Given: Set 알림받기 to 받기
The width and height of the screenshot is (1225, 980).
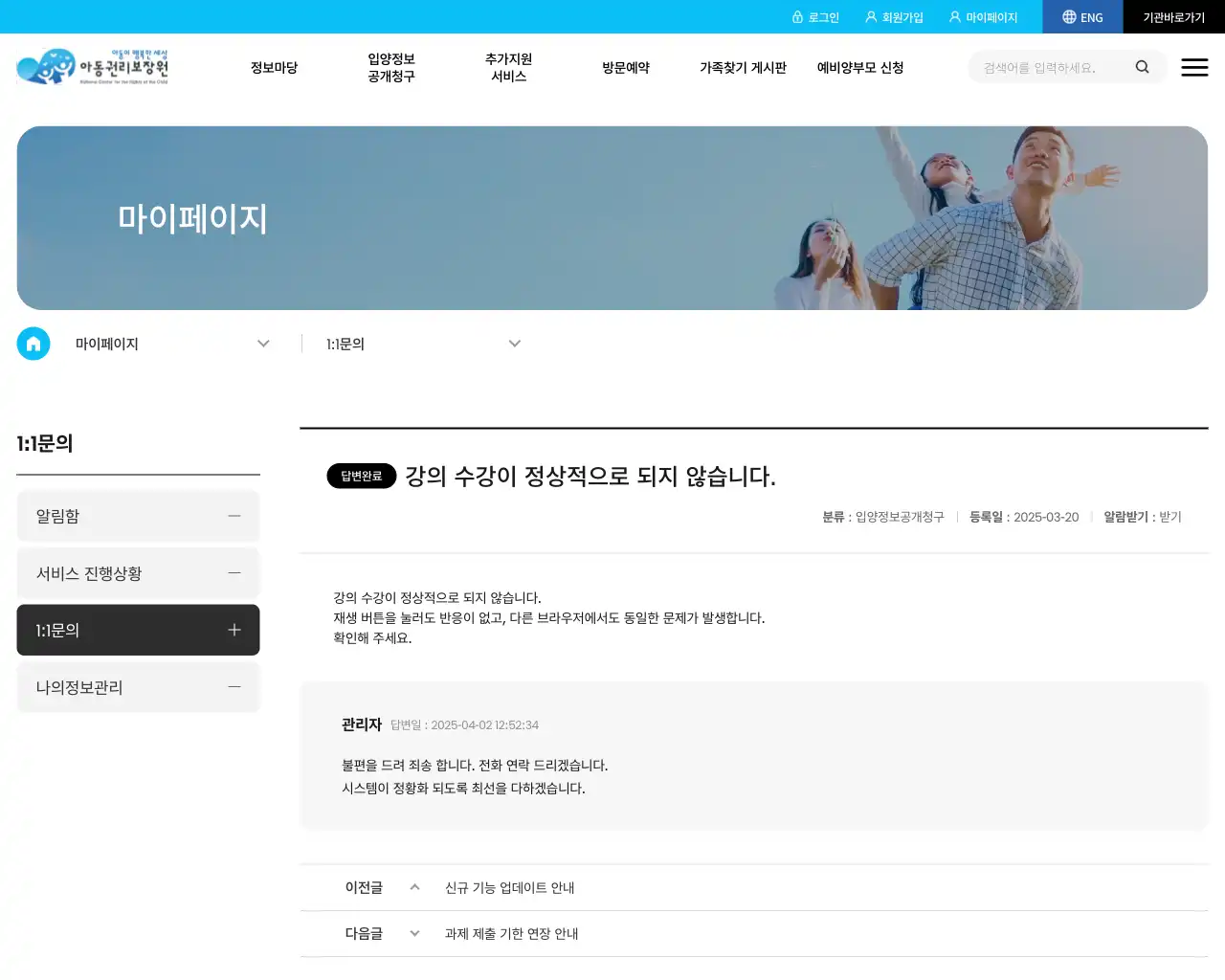Looking at the screenshot, I should [x=1169, y=517].
